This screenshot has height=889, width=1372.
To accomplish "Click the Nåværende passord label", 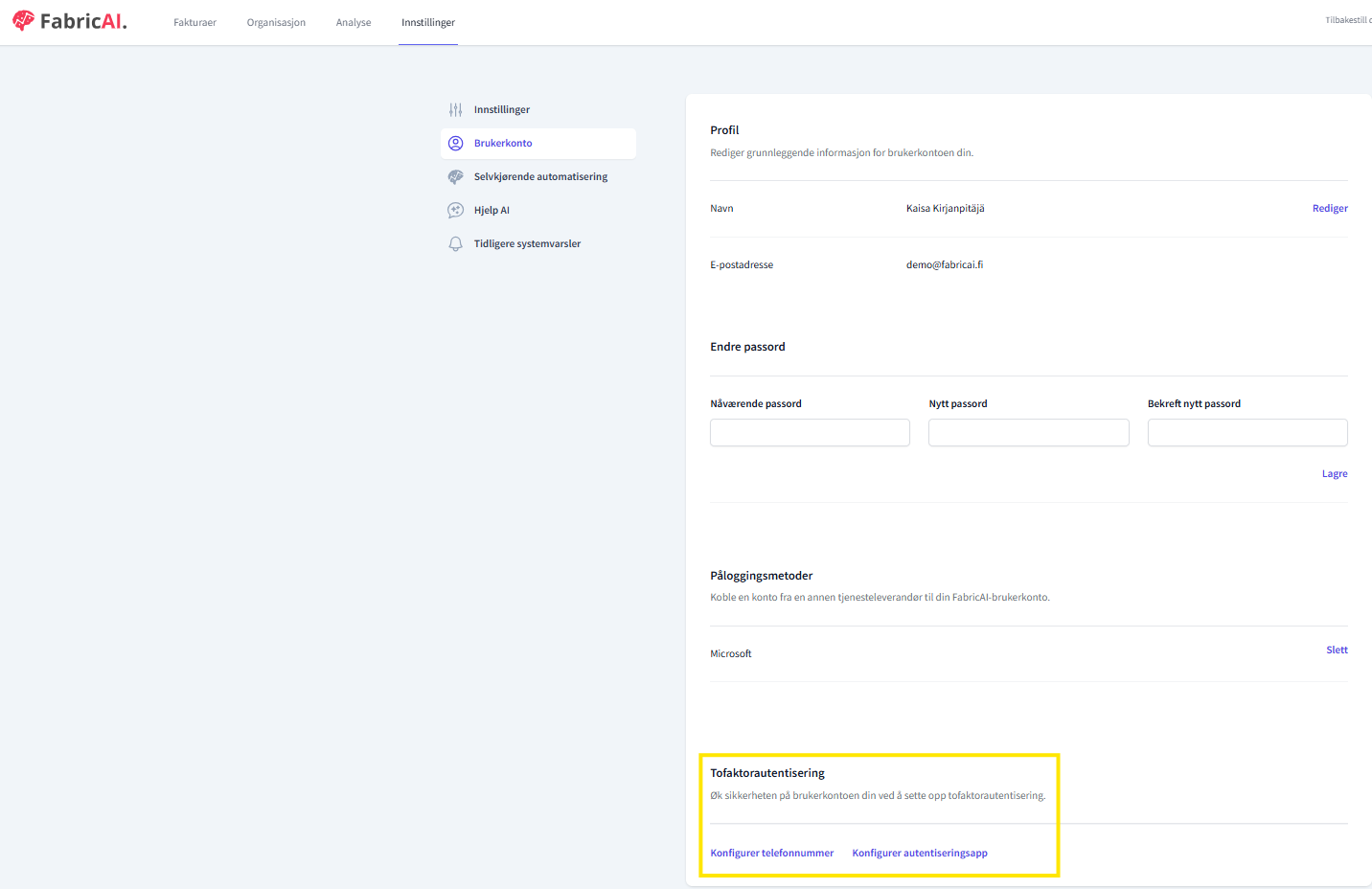I will pos(756,404).
